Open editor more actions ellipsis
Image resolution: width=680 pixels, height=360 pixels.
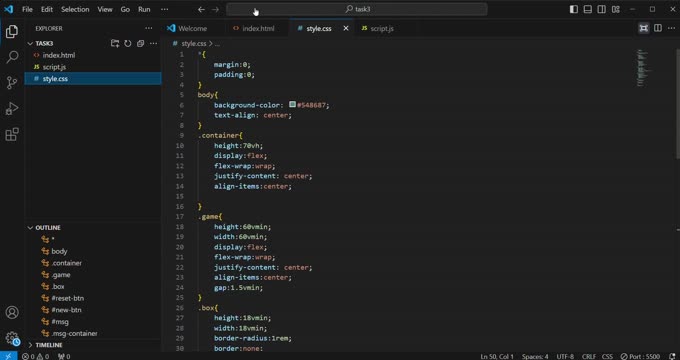click(x=671, y=28)
